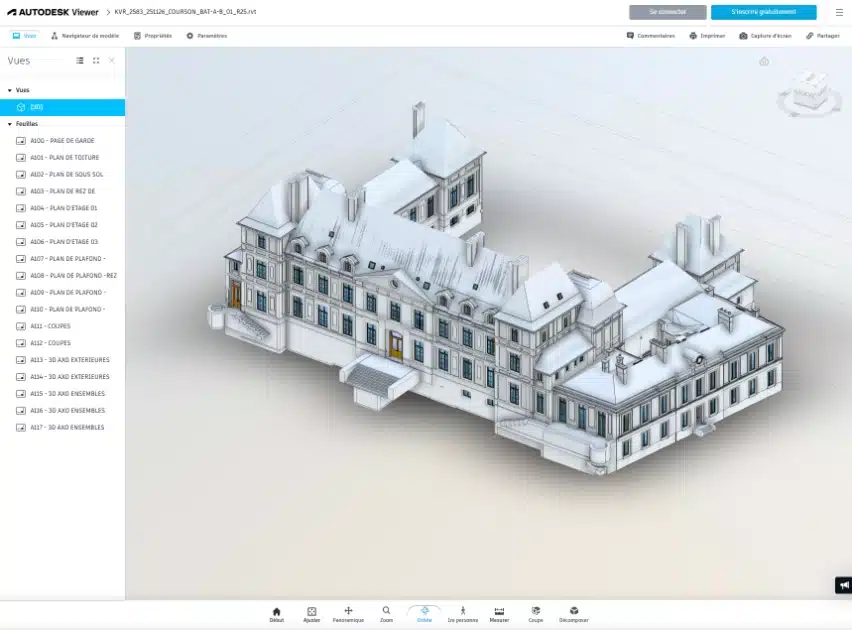Close the Vues panel
The image size is (852, 630).
[x=112, y=60]
